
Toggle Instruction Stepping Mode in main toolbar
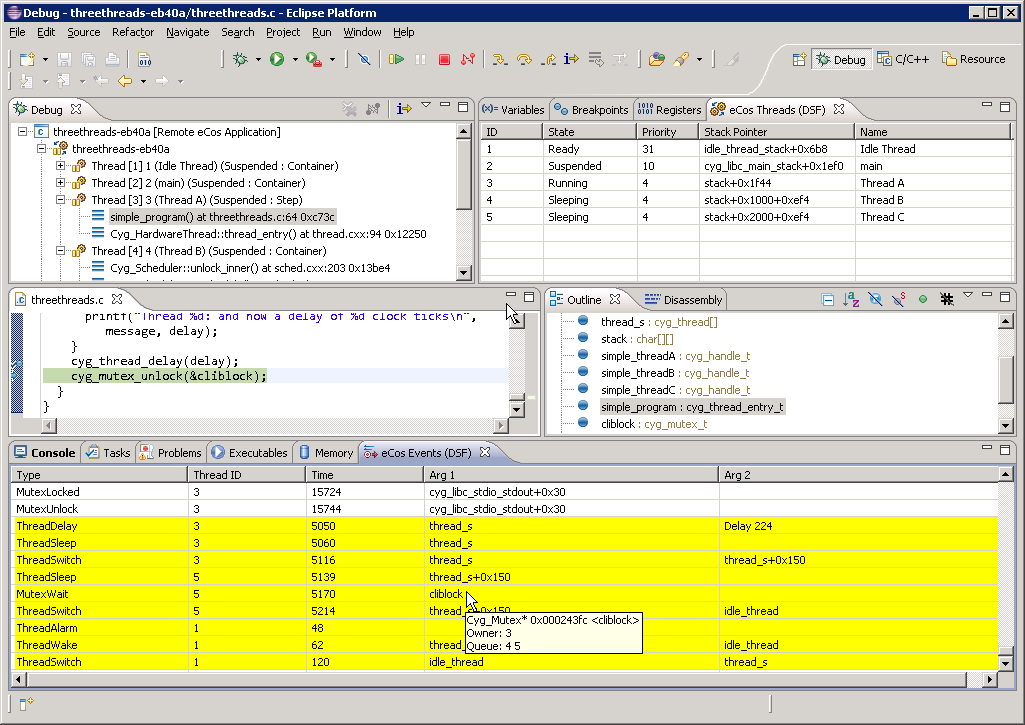pyautogui.click(x=571, y=59)
